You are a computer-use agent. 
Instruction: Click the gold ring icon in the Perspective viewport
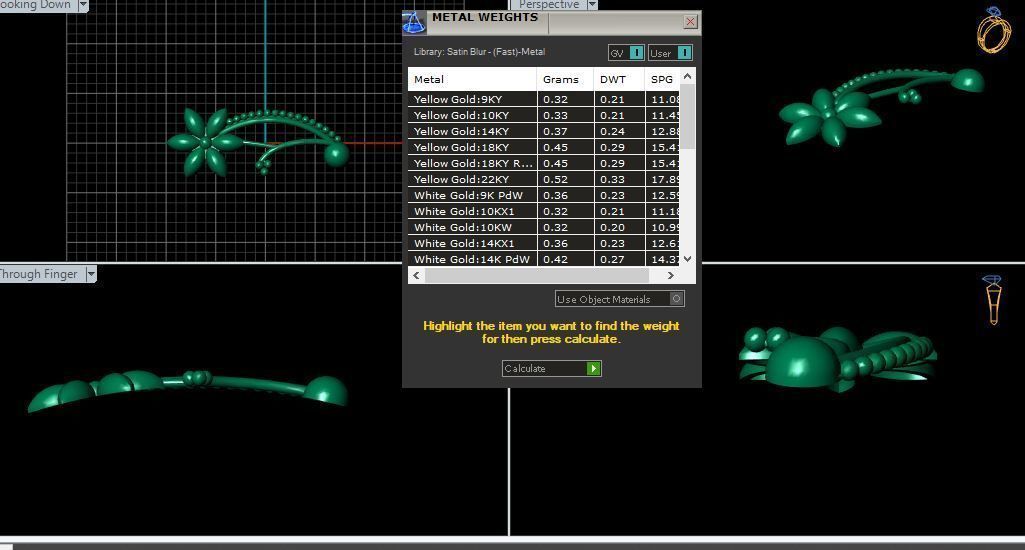pos(994,30)
